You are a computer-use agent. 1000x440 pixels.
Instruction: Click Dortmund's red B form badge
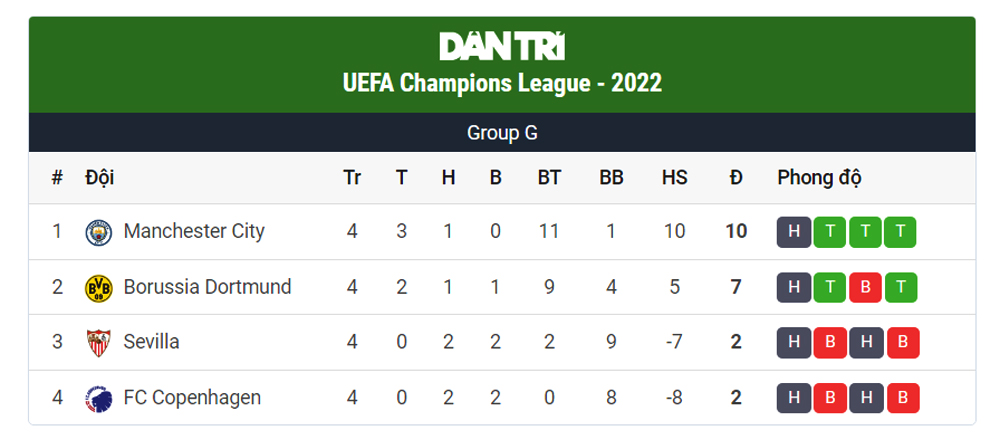coord(865,288)
